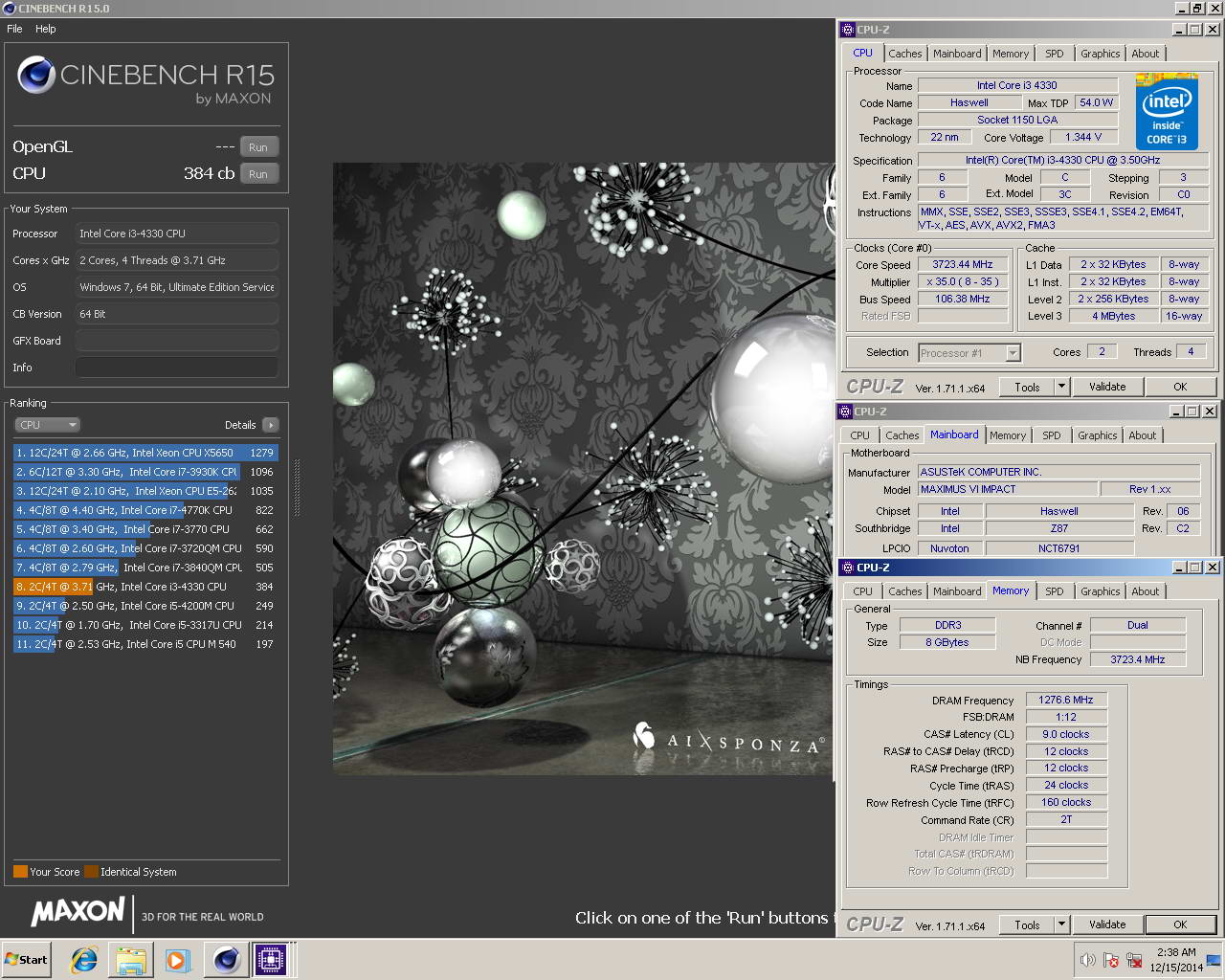
Task: Launch Windows Media Player from taskbar
Action: click(178, 959)
